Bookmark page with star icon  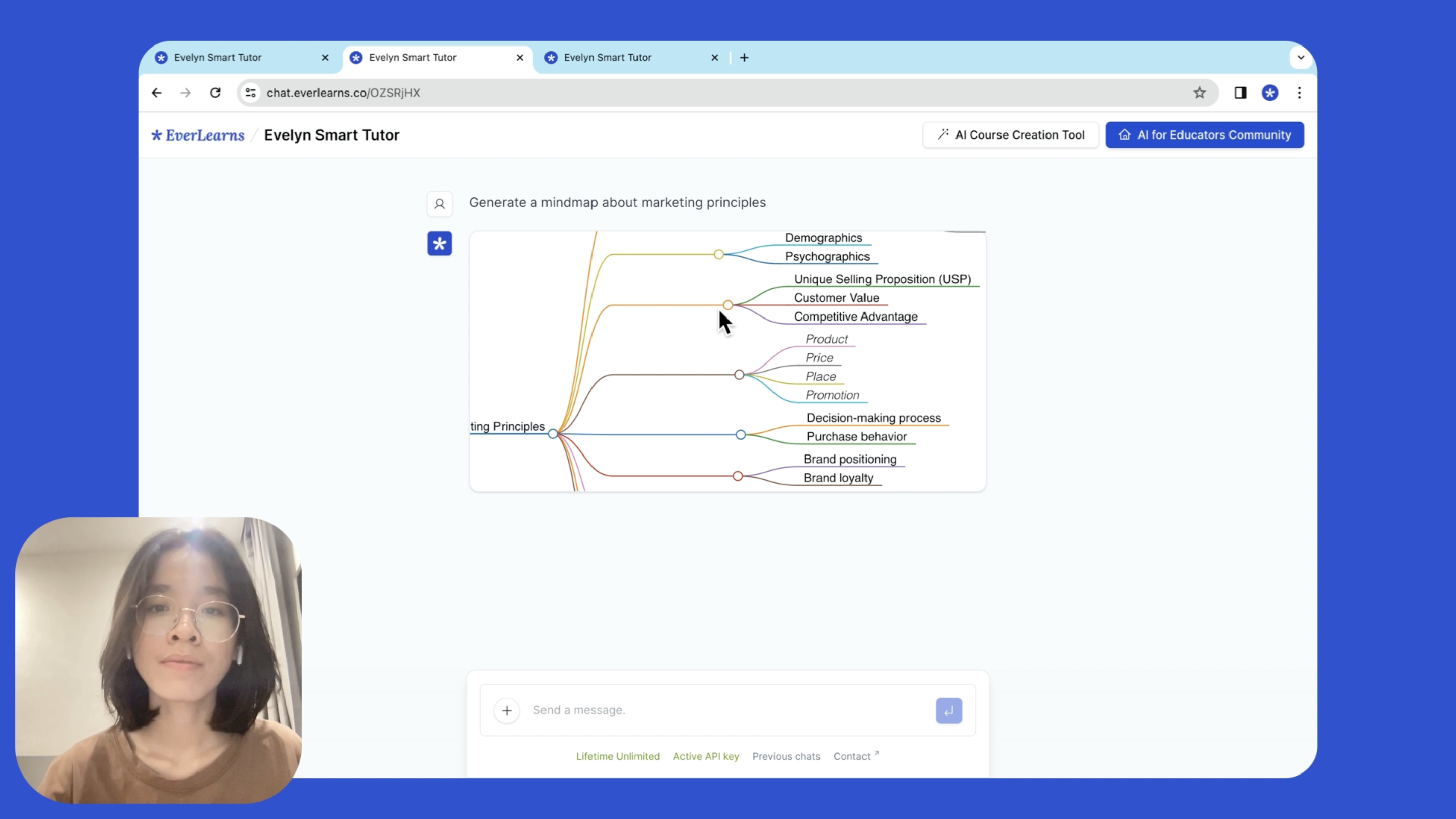1199,93
